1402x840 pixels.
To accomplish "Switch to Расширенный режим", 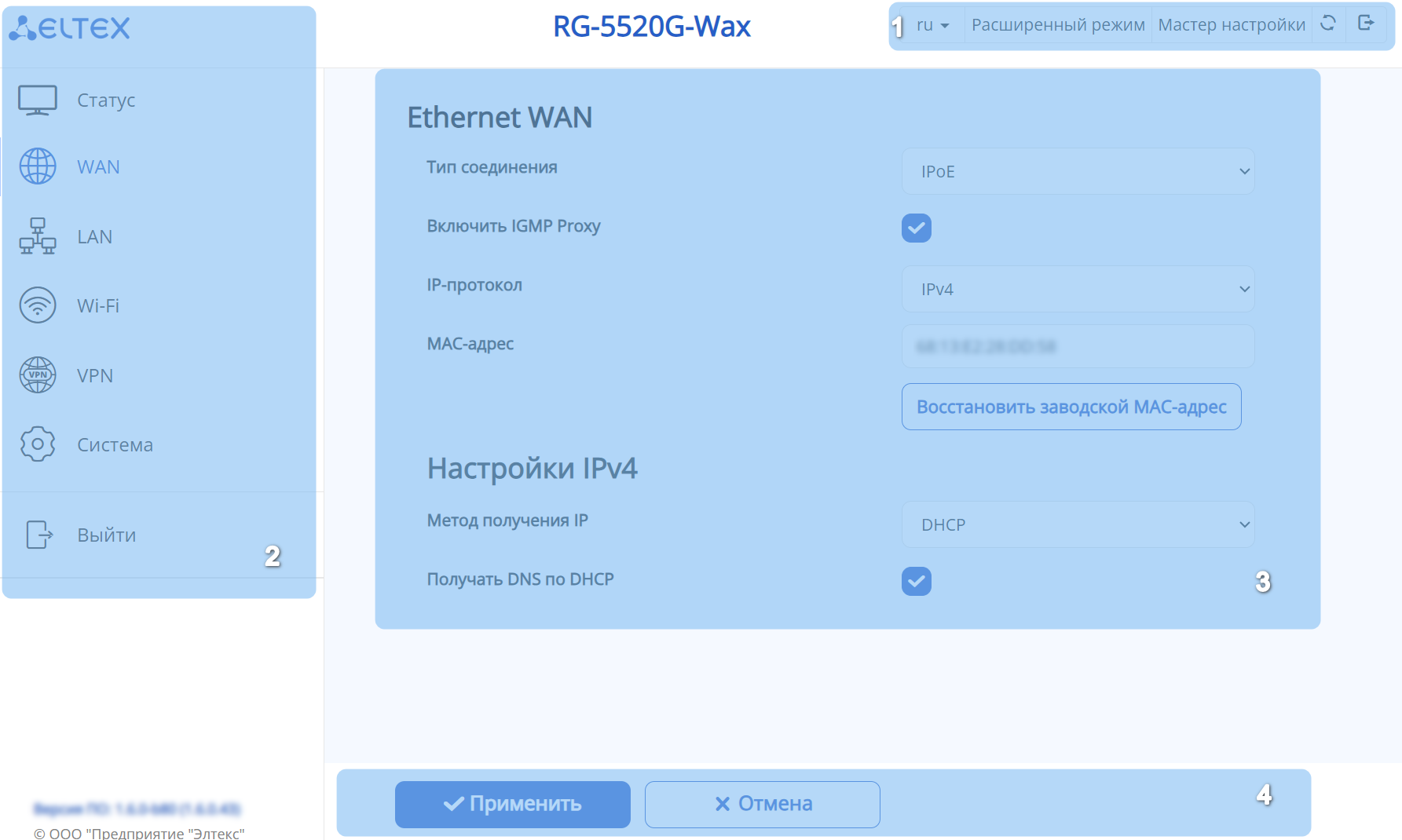I will pyautogui.click(x=1058, y=25).
